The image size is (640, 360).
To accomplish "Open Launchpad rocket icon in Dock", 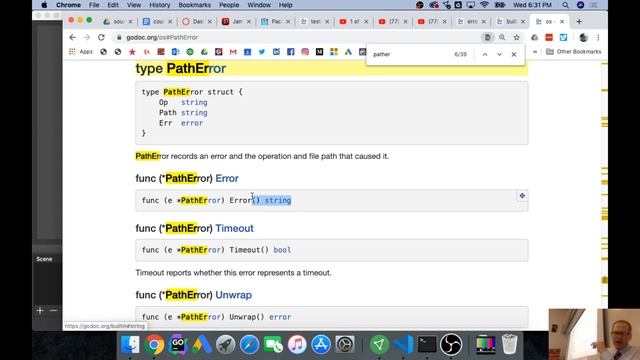I will tap(225, 344).
